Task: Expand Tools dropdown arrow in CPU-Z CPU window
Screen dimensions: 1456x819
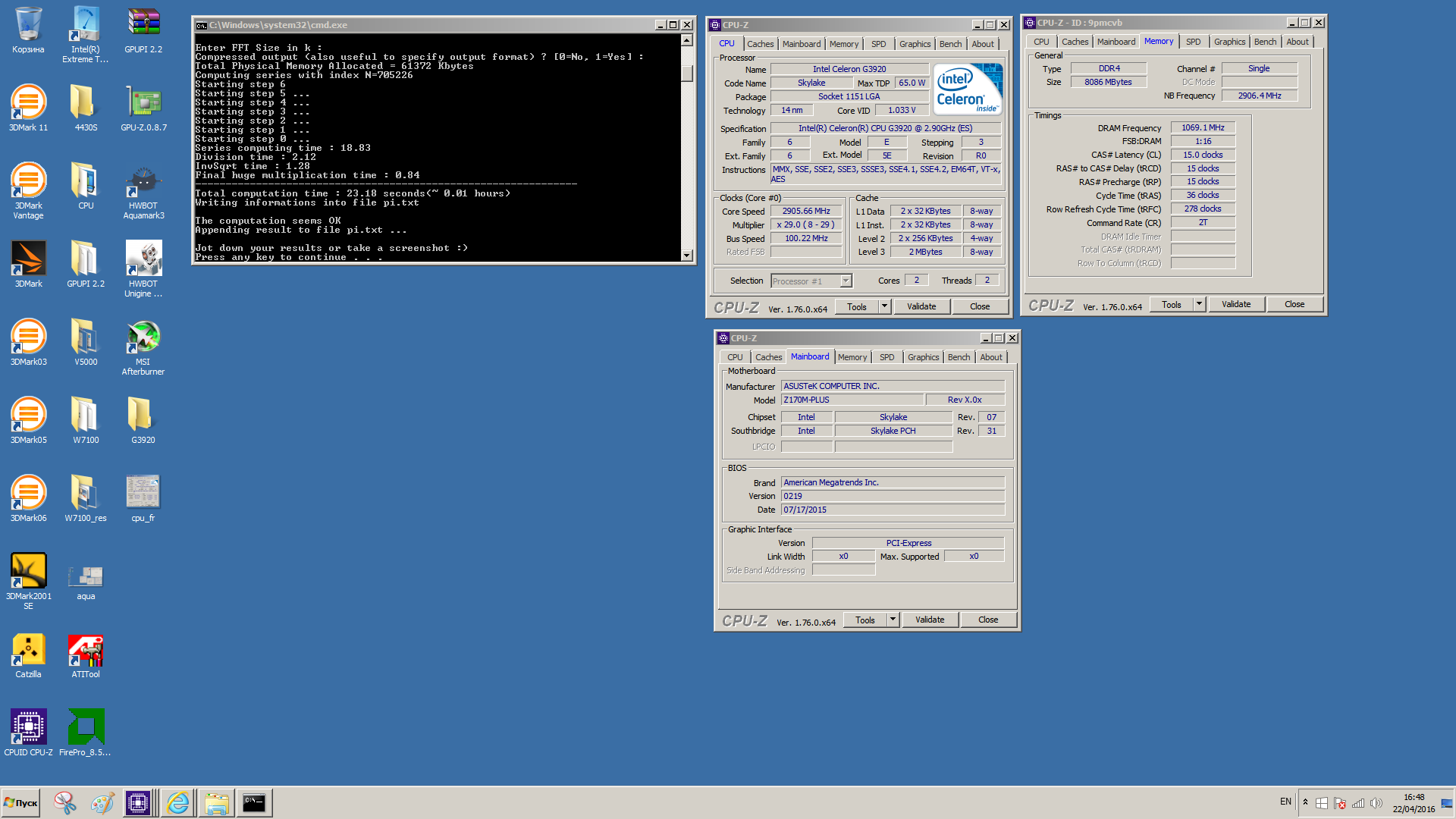Action: 884,306
